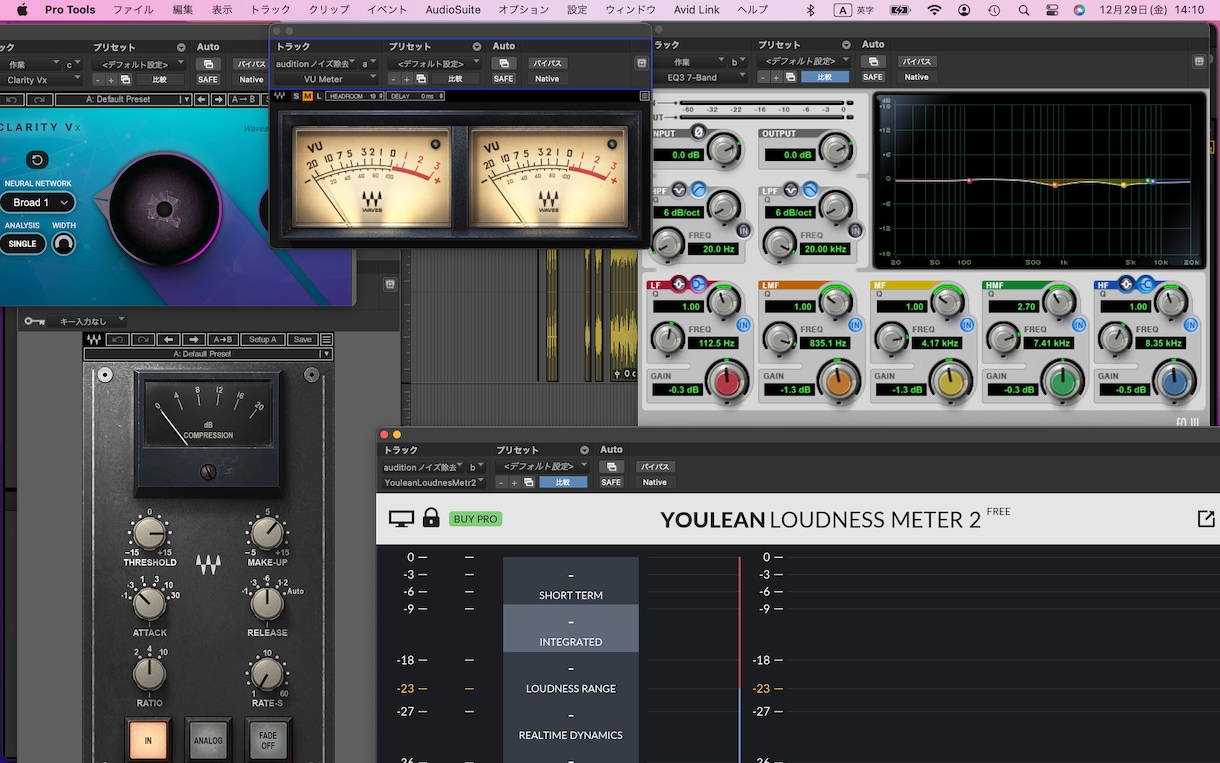Go to previous preset in compressor plugin
The height and width of the screenshot is (763, 1220).
coord(170,340)
